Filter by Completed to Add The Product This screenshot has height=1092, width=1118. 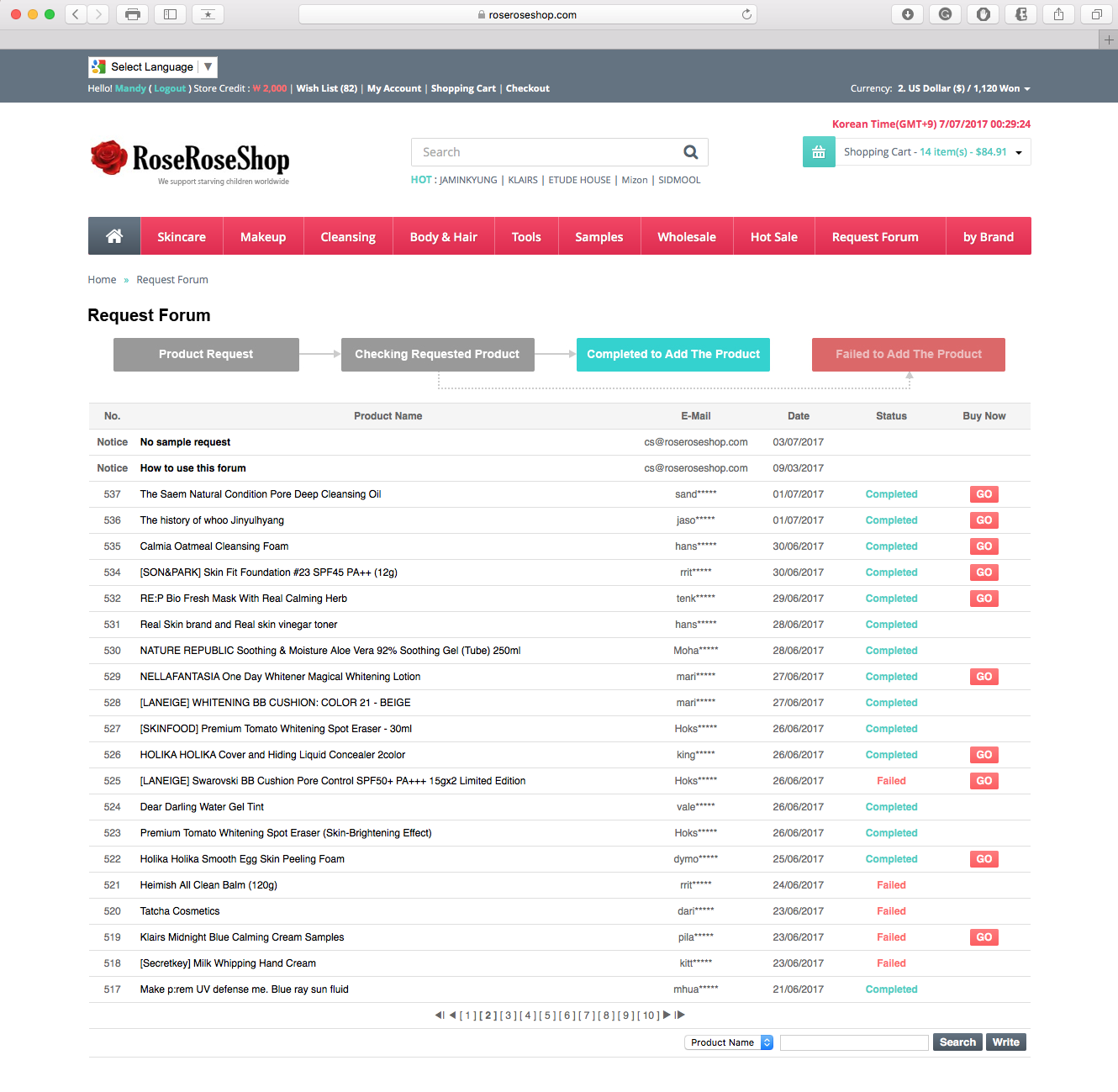tap(673, 355)
